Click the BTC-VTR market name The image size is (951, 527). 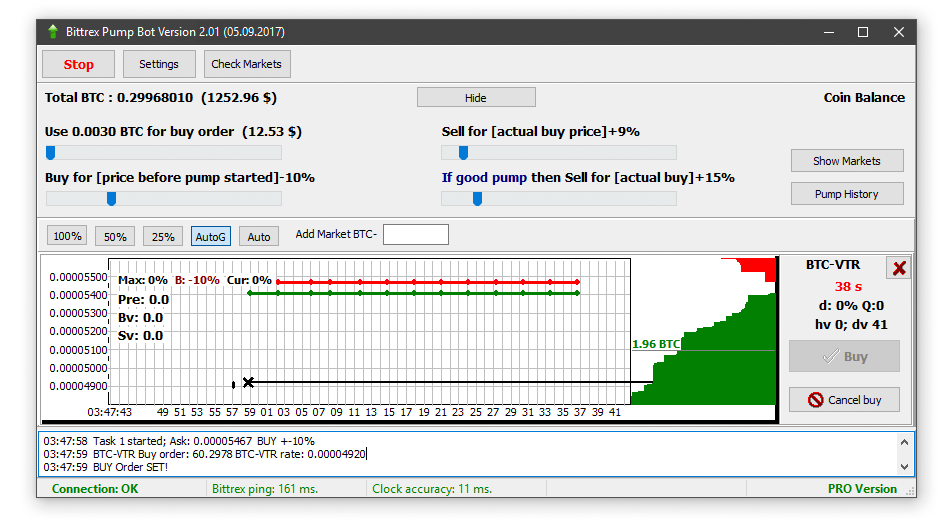833,264
